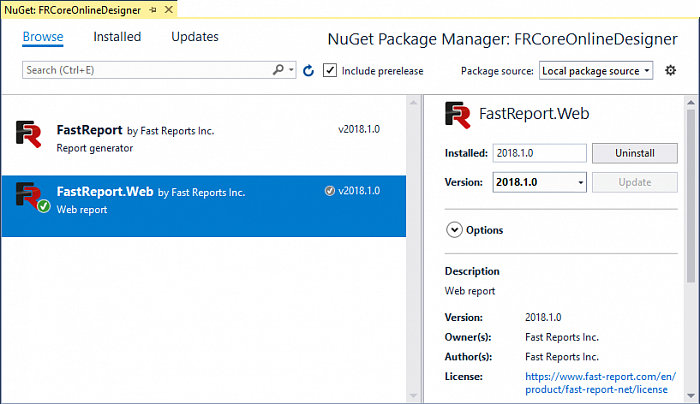This screenshot has width=700, height=404.
Task: Open the Package source dropdown
Action: [x=596, y=71]
